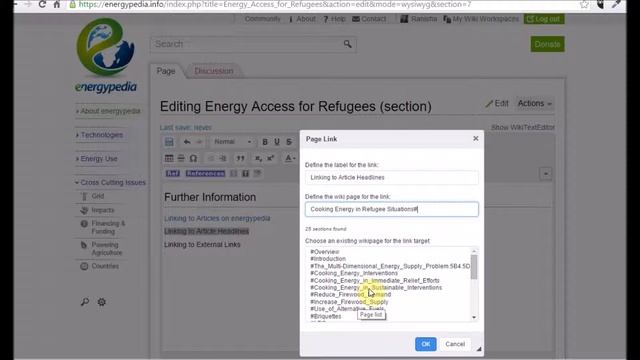Open text color dropdown

tap(289, 158)
